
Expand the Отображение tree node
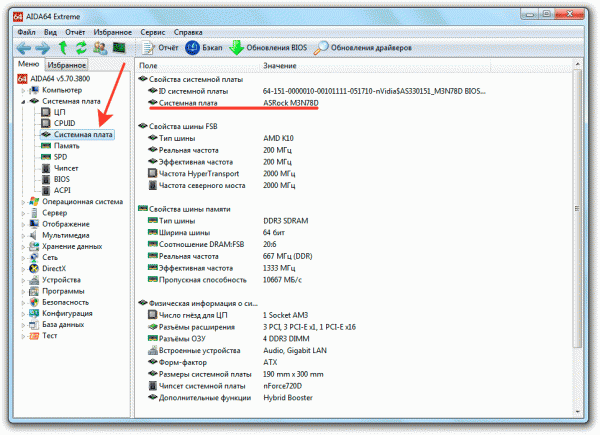click(x=23, y=224)
